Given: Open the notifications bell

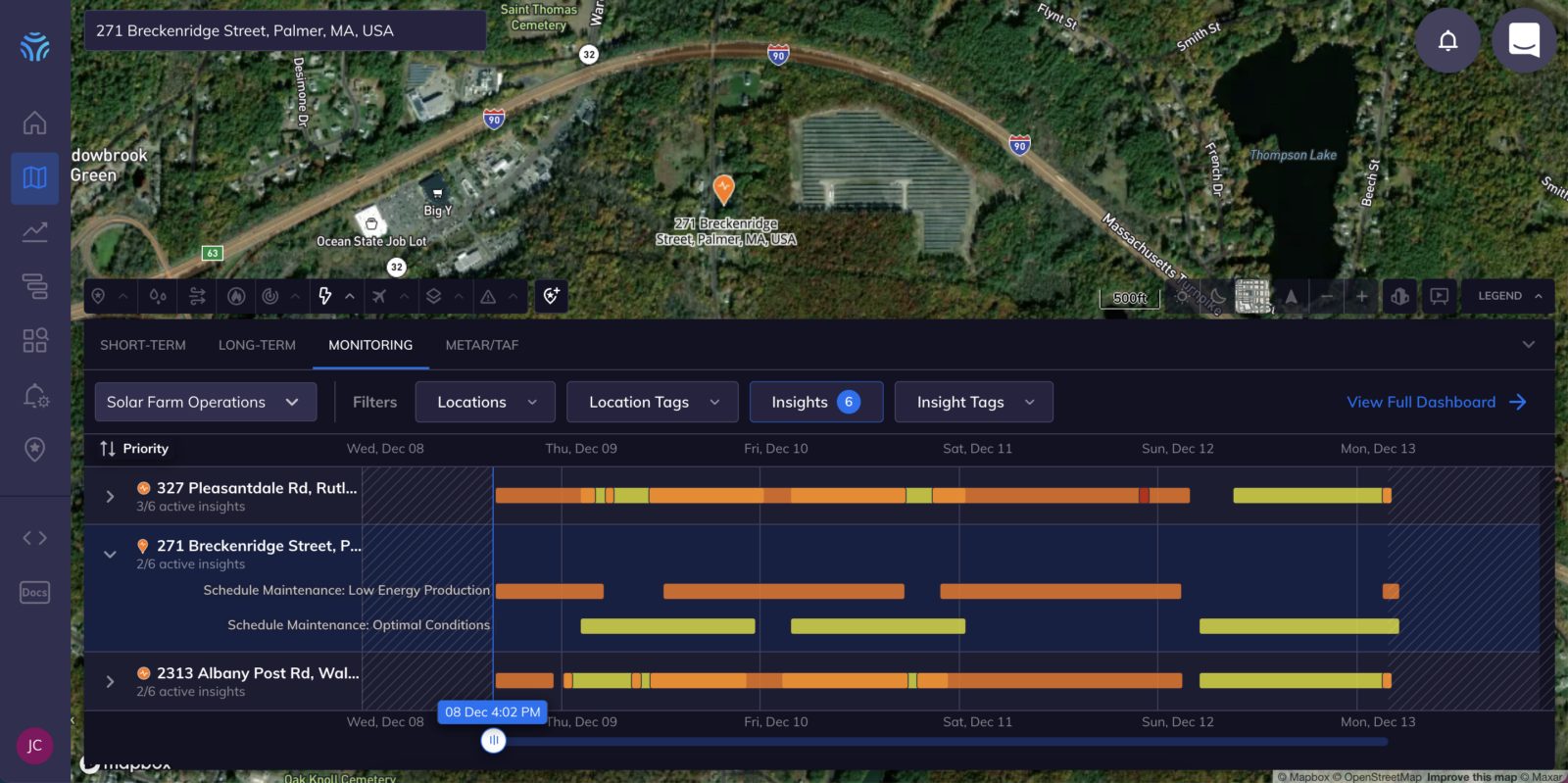Looking at the screenshot, I should tap(1447, 40).
